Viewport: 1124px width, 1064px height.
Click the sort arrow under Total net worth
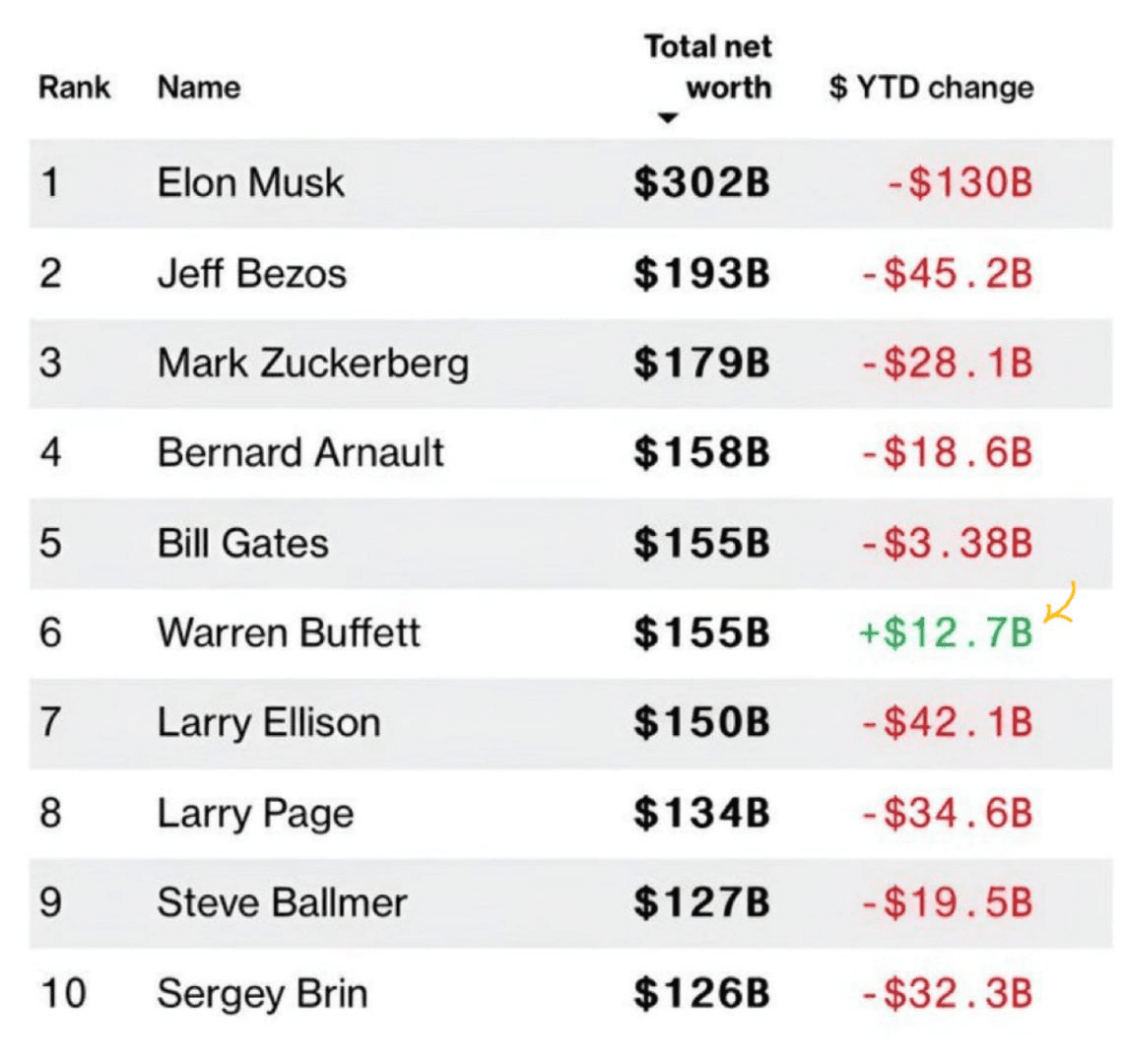(668, 119)
